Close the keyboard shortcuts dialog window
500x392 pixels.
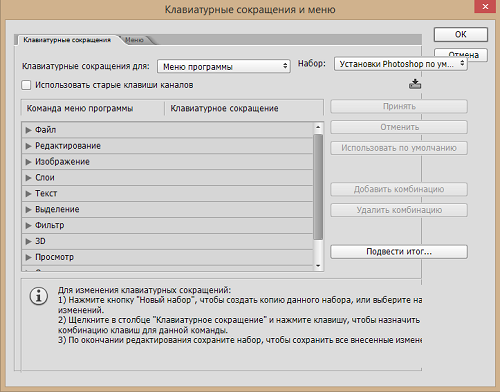485,6
